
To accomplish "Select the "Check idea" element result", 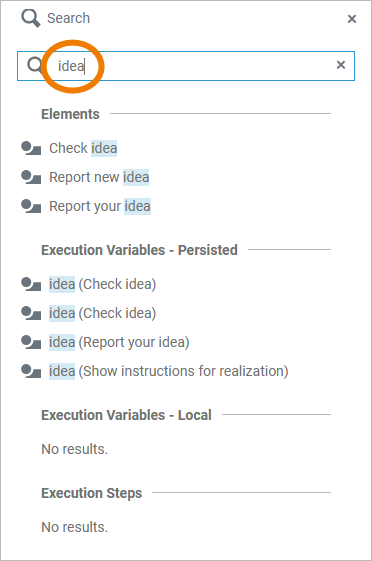I will pos(83,148).
